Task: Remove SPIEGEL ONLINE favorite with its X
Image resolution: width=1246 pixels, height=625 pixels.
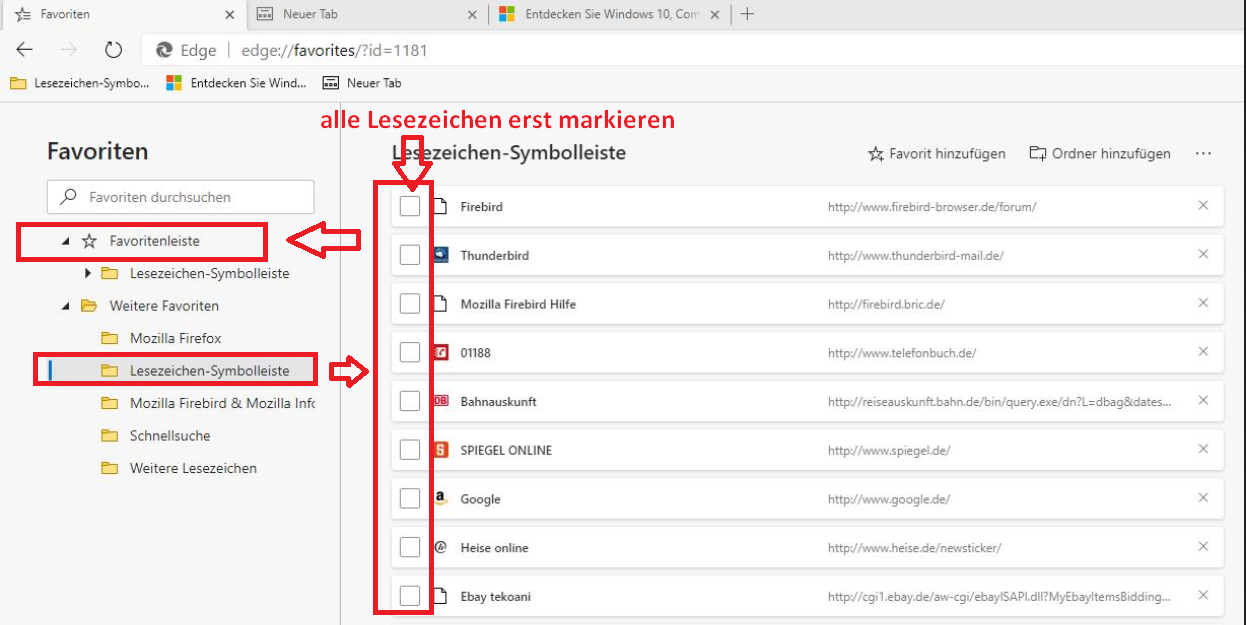Action: point(1203,449)
